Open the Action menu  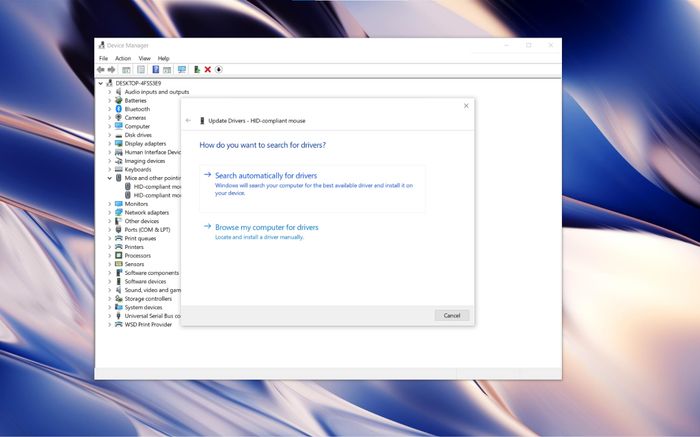123,58
